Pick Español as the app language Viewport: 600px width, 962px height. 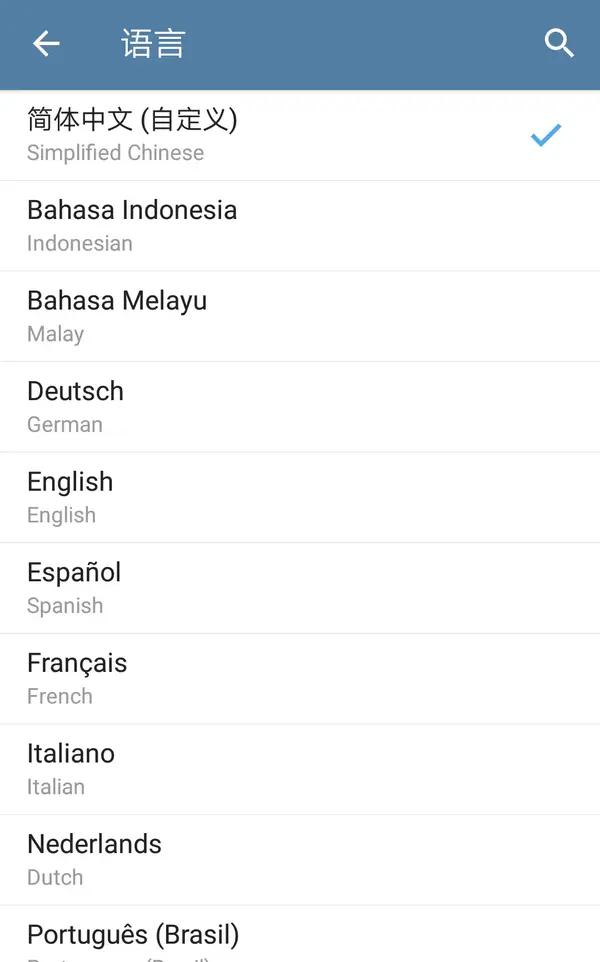coord(74,573)
